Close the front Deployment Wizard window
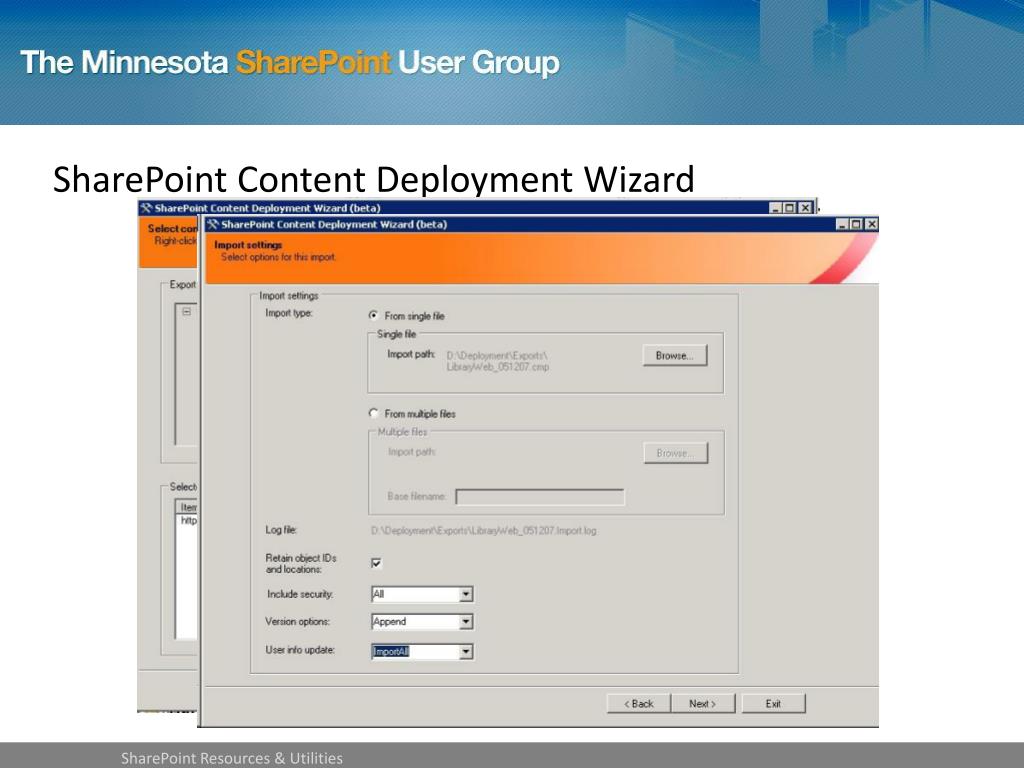Image resolution: width=1024 pixels, height=768 pixels. tap(871, 224)
